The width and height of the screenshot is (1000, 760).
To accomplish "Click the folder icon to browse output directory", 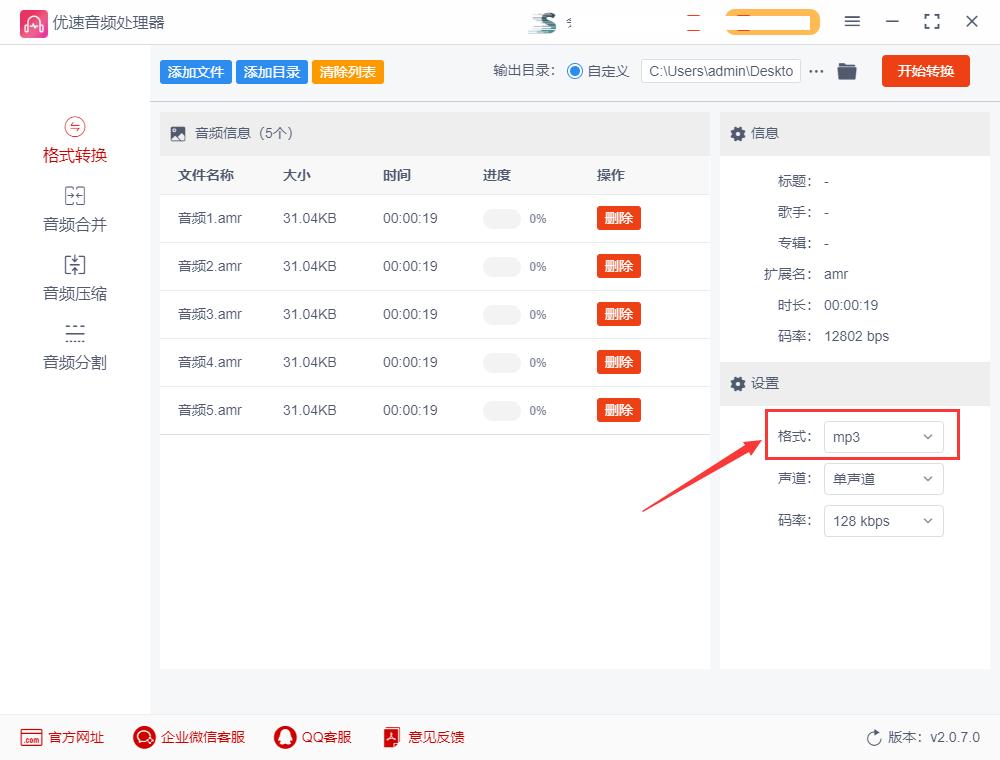I will tap(847, 71).
